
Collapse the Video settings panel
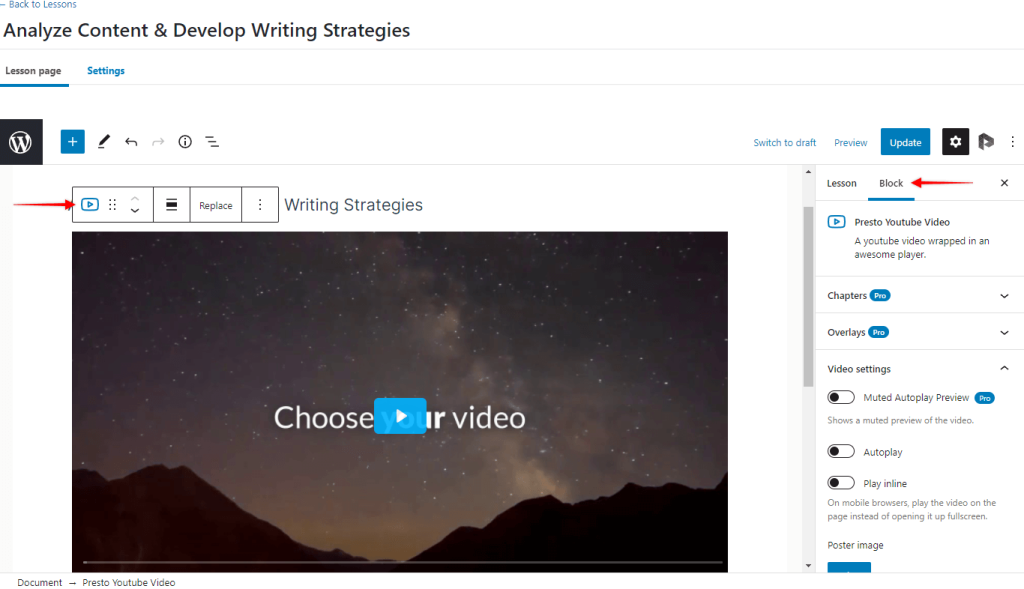(918, 369)
